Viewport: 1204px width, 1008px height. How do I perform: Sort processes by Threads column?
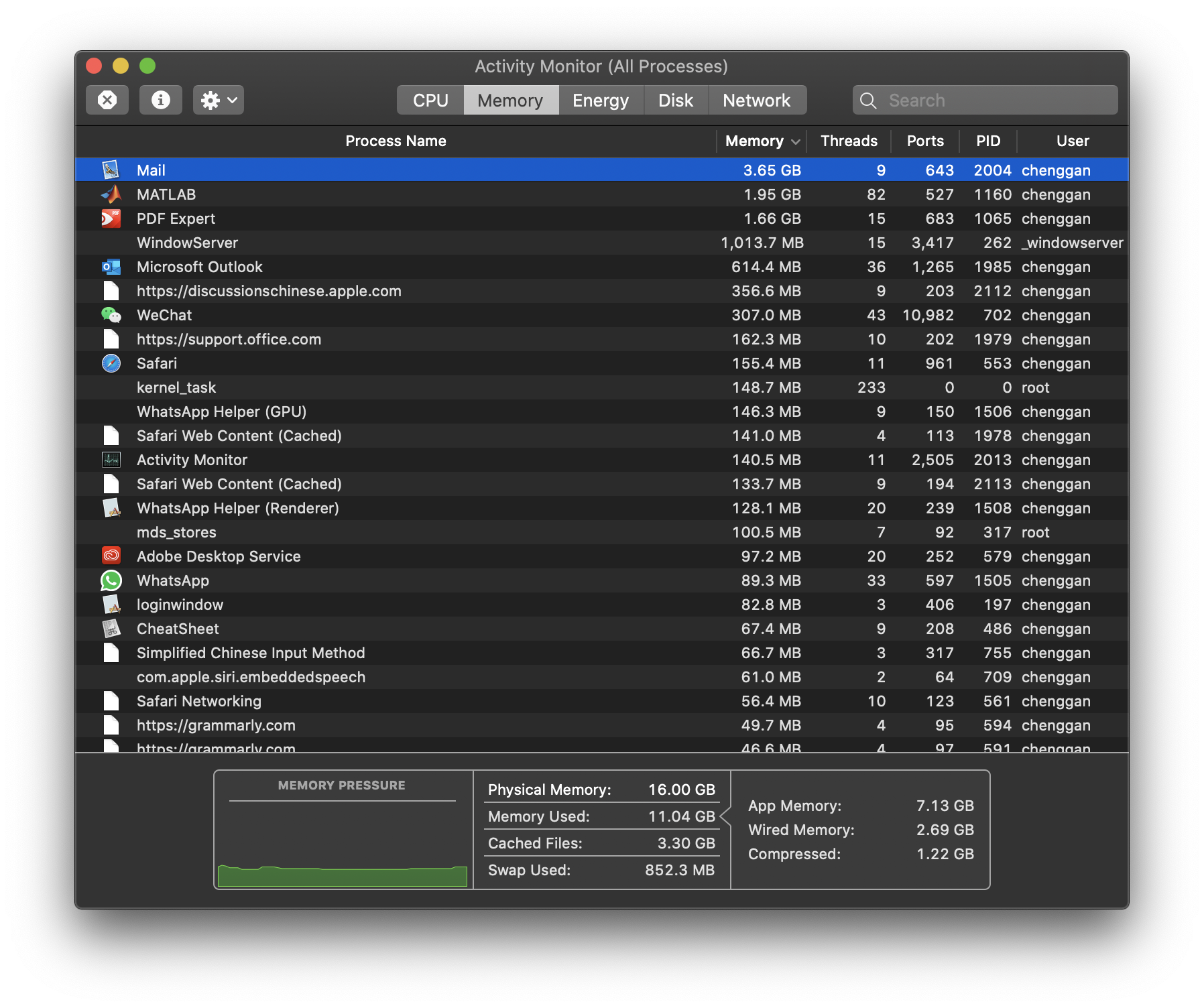848,141
